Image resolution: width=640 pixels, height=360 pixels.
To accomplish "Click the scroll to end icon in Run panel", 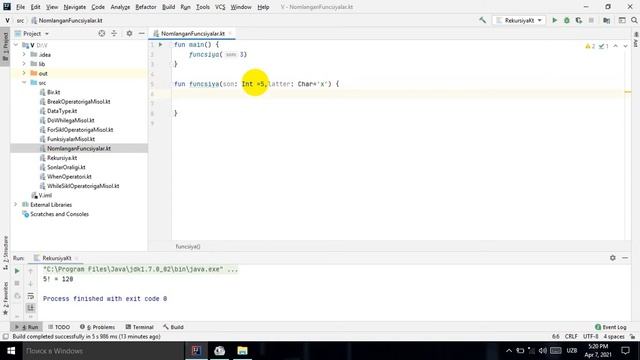I will (31, 308).
